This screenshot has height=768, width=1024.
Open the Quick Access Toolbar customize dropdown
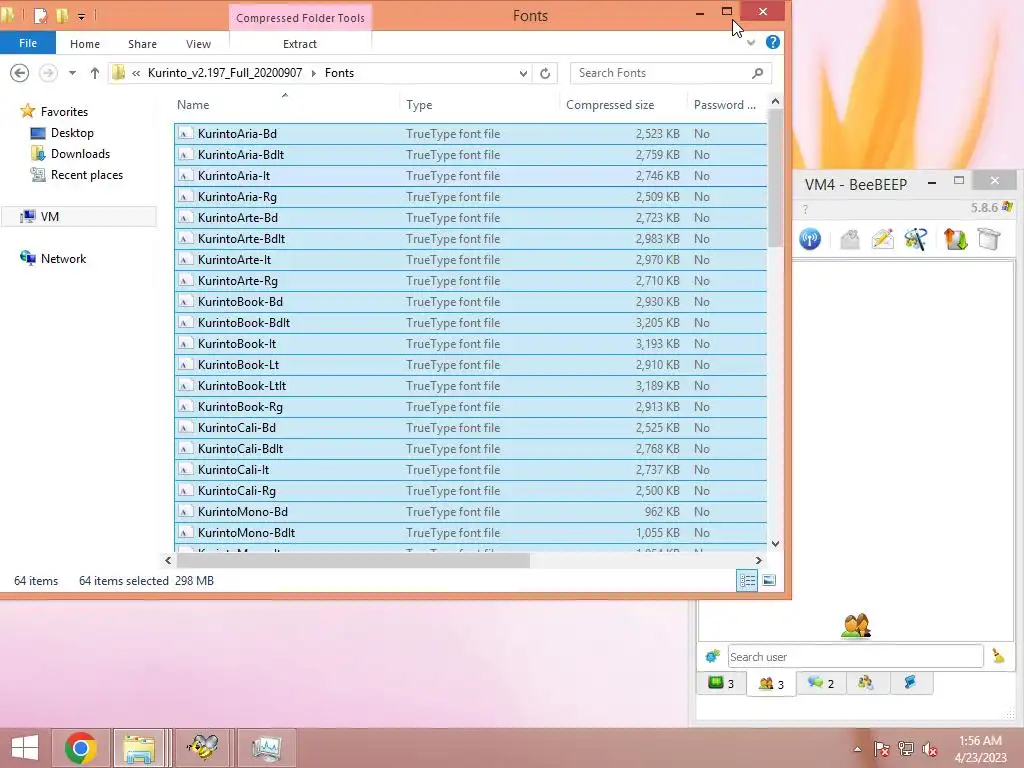[82, 16]
